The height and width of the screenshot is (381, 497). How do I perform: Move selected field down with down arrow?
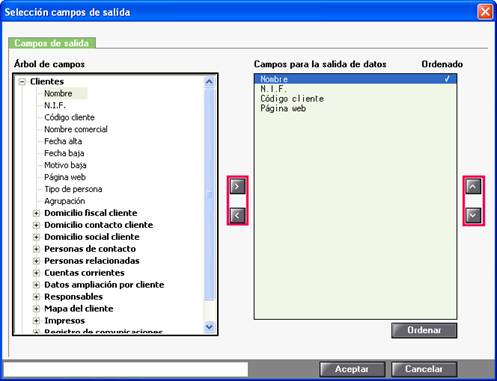pos(473,215)
